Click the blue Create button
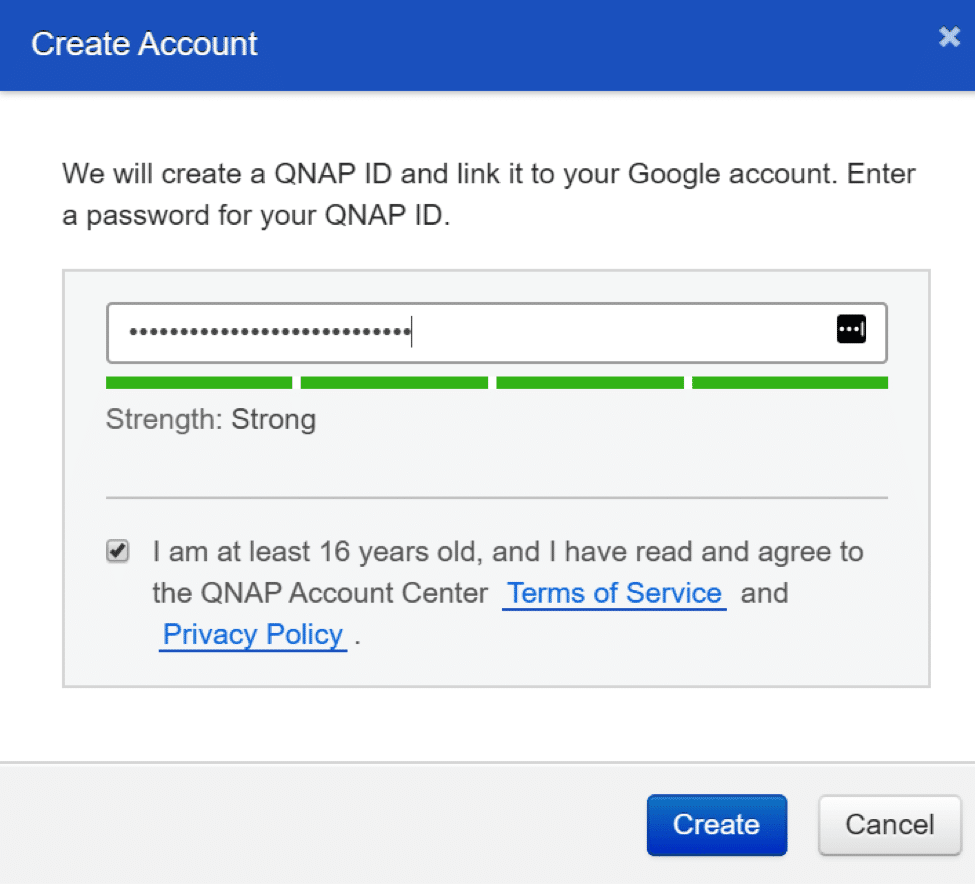 pyautogui.click(x=716, y=824)
